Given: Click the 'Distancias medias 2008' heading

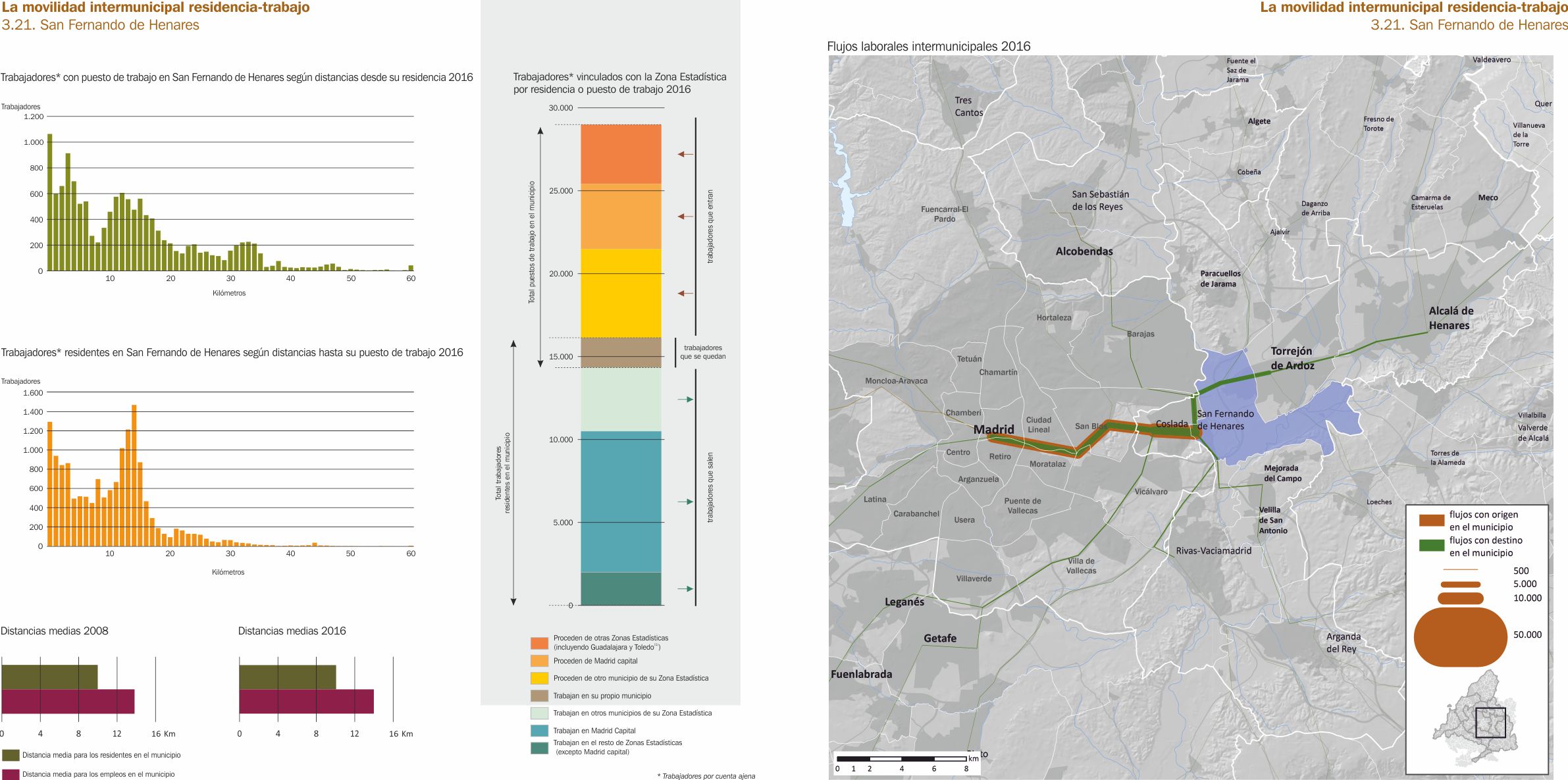Looking at the screenshot, I should coord(55,631).
